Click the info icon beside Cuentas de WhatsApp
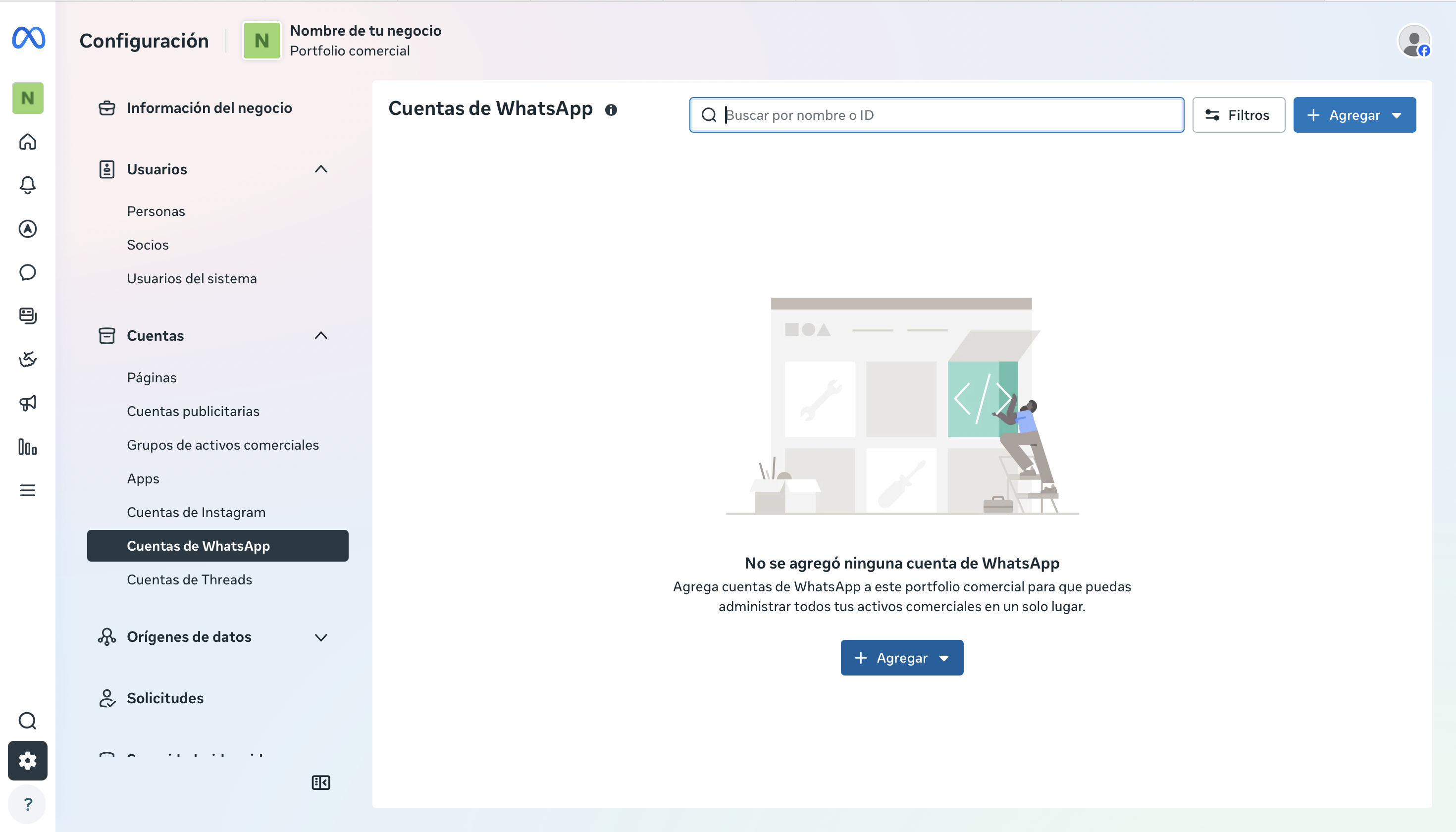This screenshot has width=1456, height=832. click(x=611, y=110)
